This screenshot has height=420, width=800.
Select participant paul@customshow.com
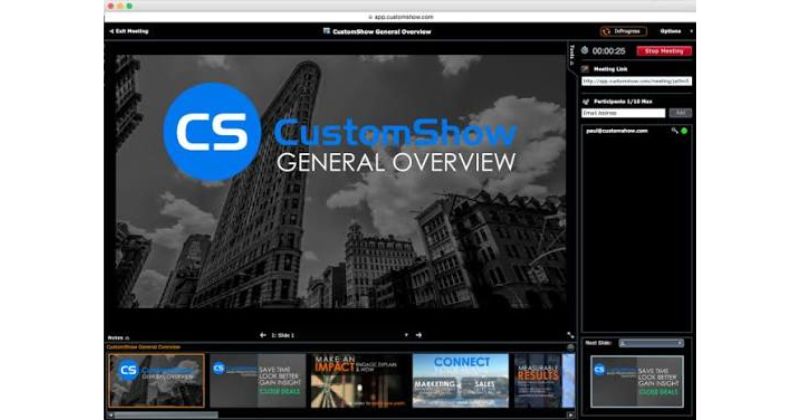point(617,131)
